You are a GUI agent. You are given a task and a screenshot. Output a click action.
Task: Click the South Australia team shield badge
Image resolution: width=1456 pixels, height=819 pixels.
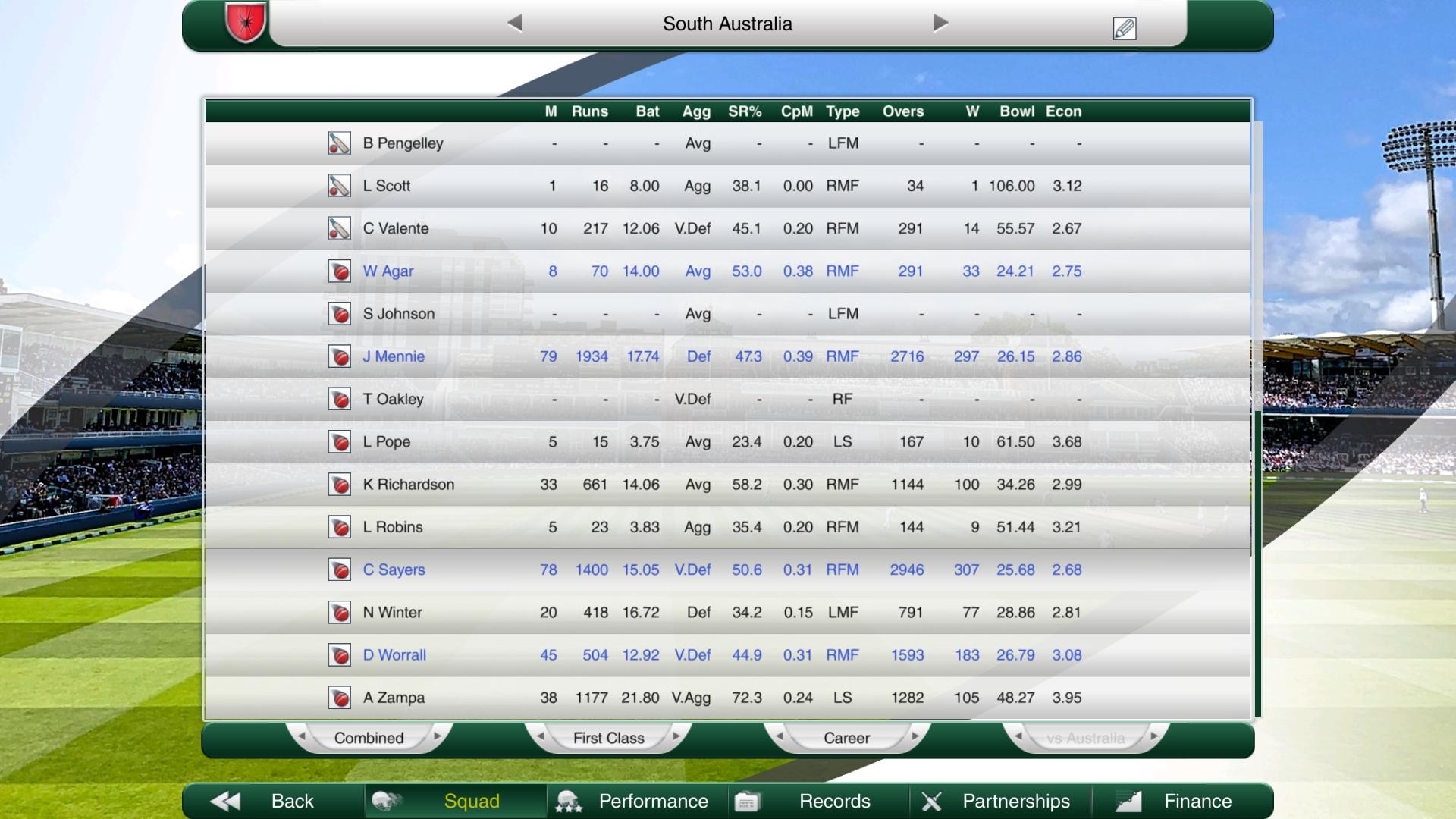coord(246,22)
